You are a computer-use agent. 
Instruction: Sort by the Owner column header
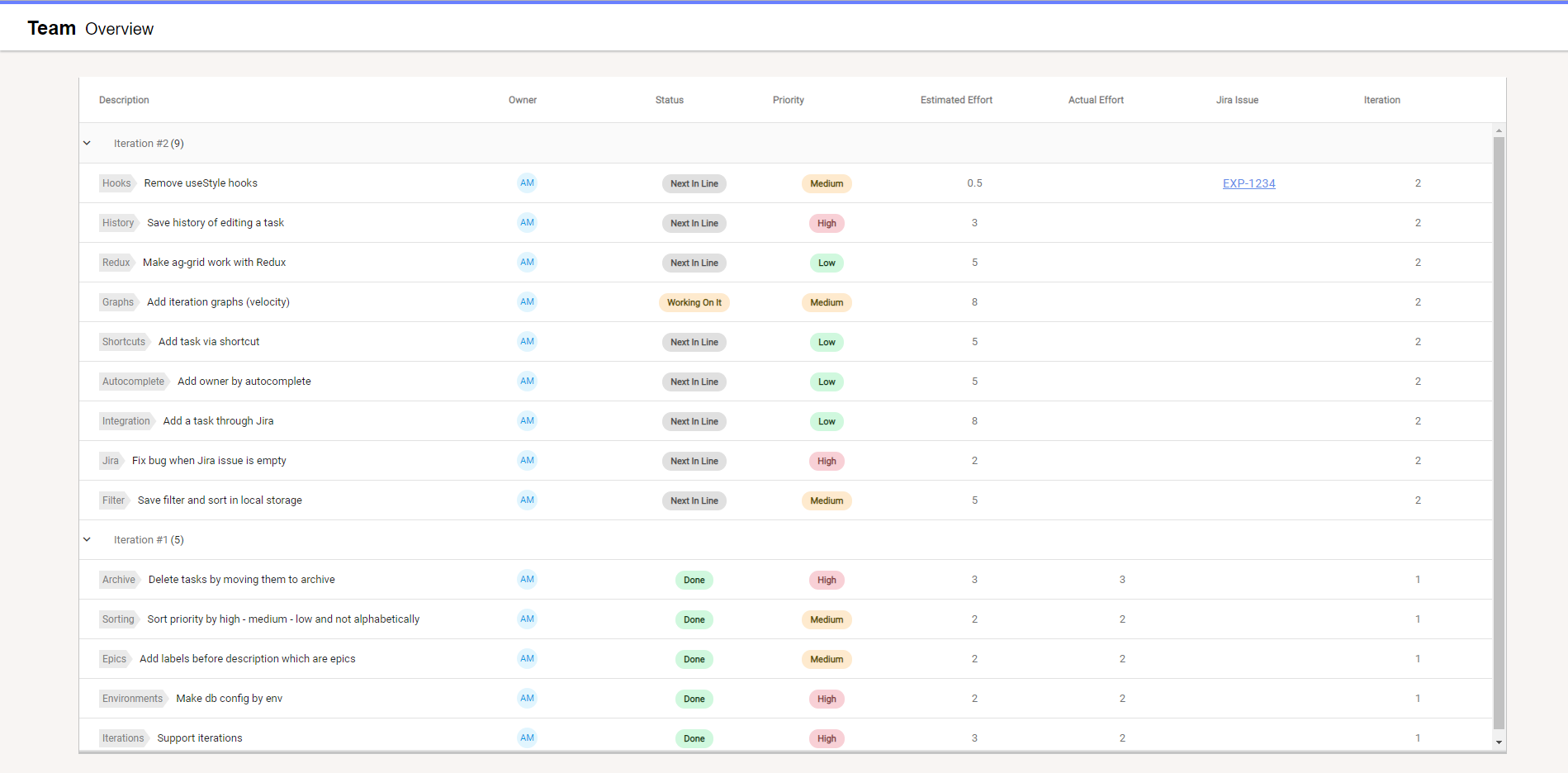(523, 100)
